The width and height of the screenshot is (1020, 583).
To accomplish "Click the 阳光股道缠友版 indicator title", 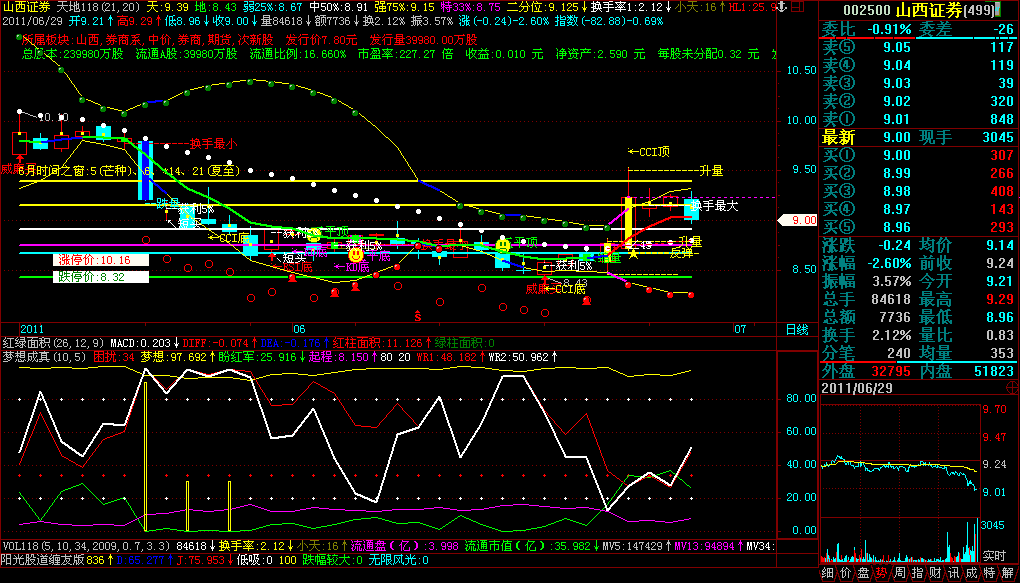I will click(42, 559).
